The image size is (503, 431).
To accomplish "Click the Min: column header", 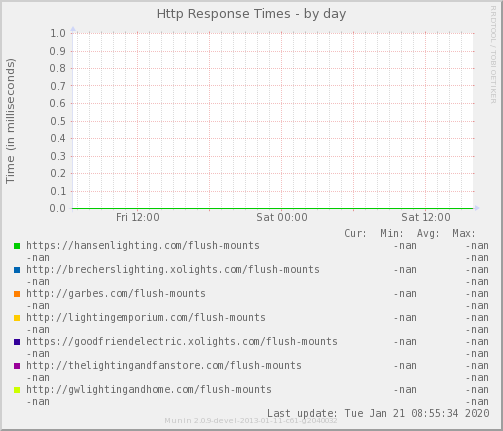I will pyautogui.click(x=392, y=233).
